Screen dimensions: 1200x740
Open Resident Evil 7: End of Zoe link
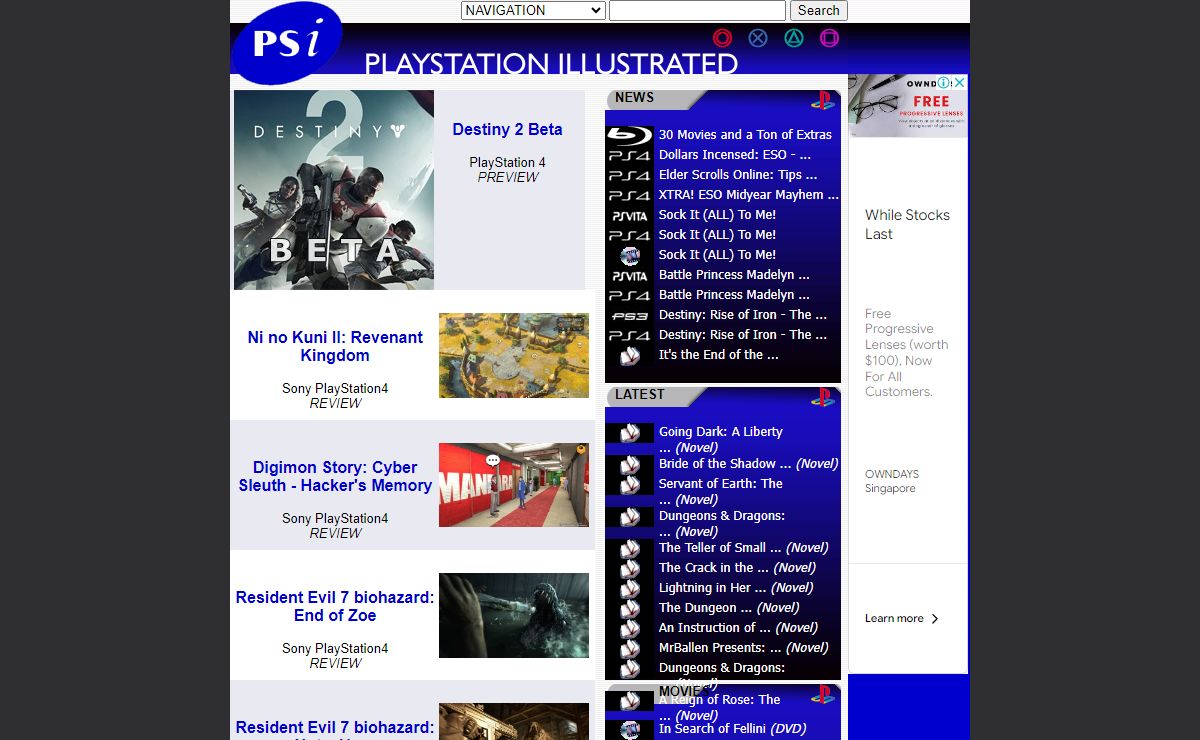335,606
